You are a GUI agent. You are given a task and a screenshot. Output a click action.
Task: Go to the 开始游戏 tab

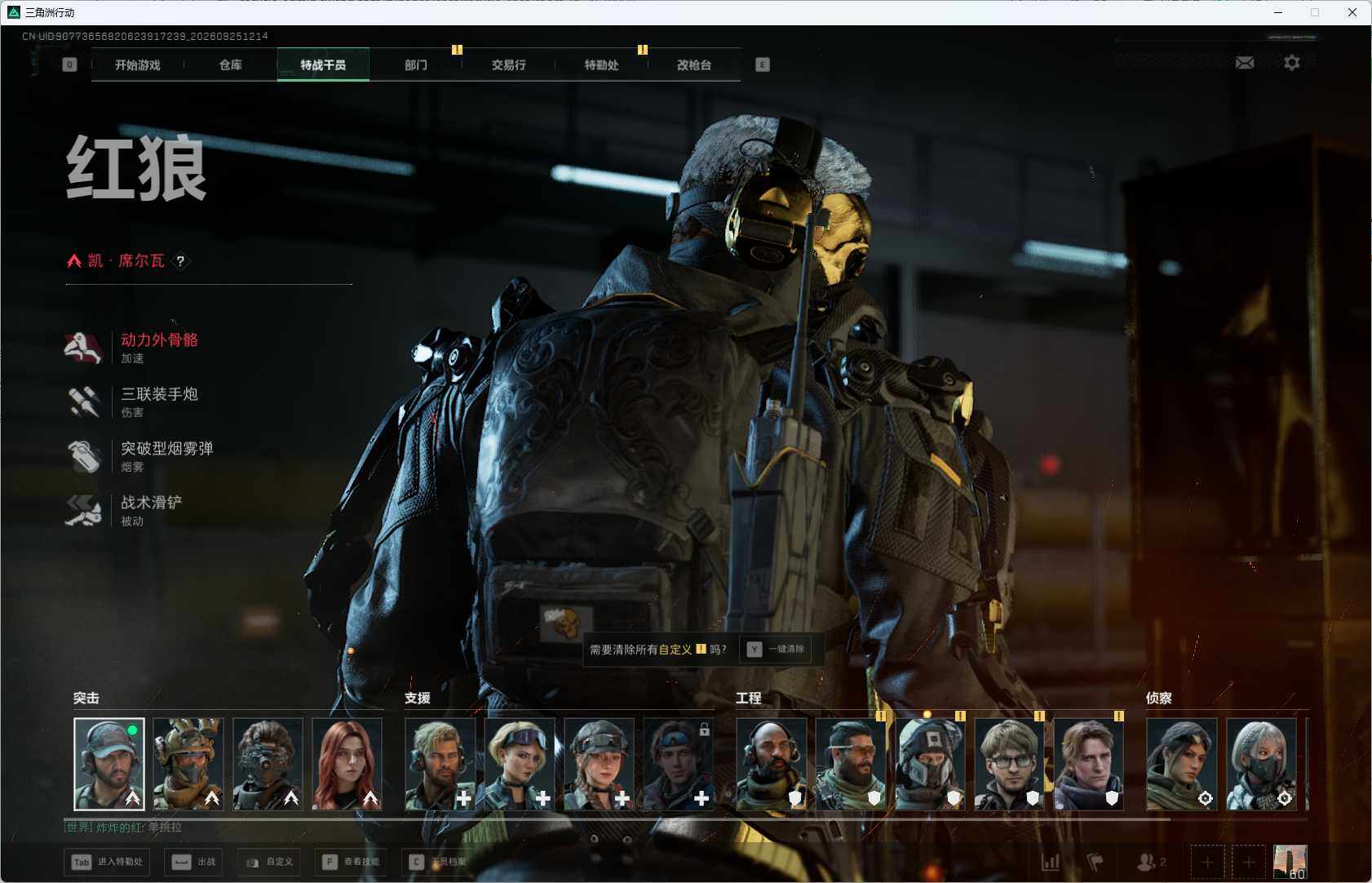tap(138, 64)
